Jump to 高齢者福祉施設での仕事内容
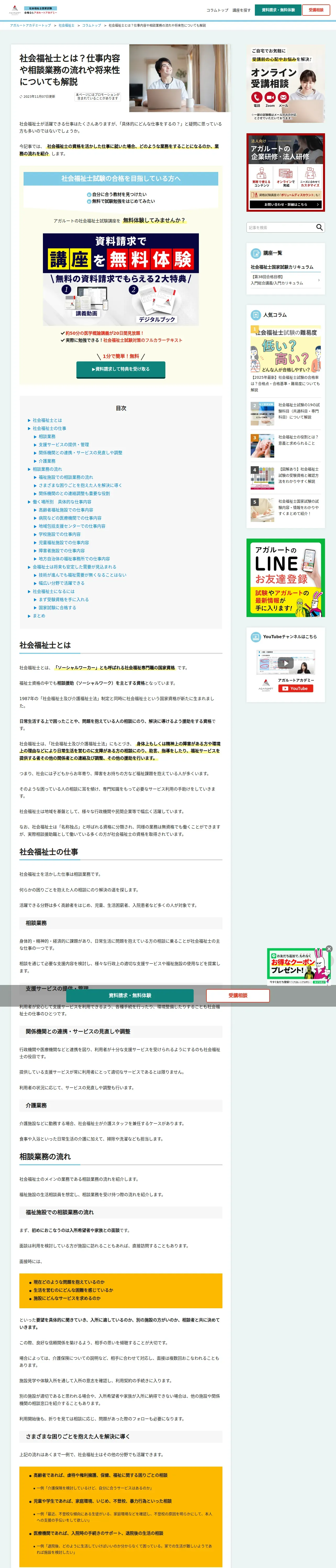 [x=66, y=510]
